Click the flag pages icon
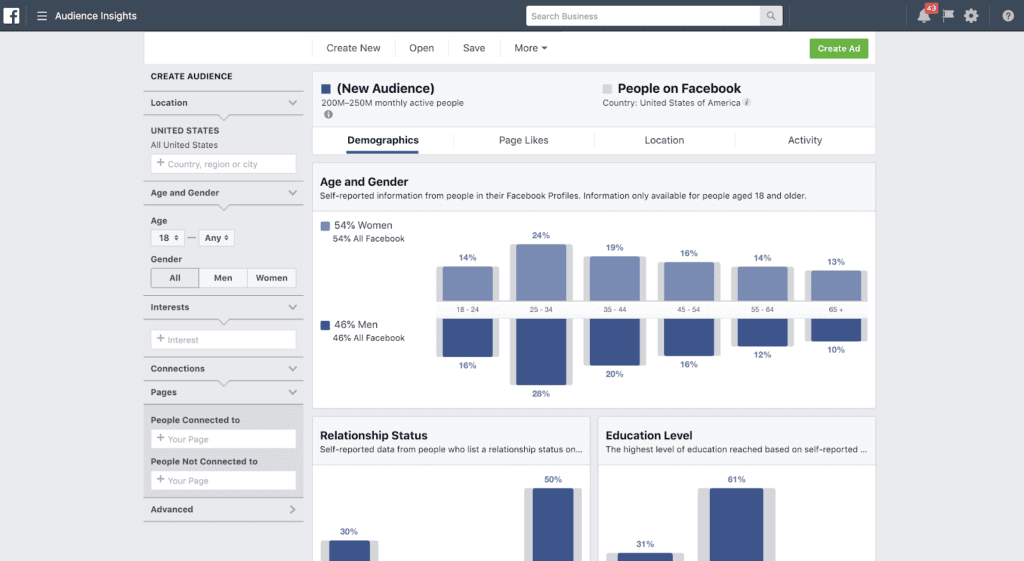Viewport: 1024px width, 561px height. pyautogui.click(x=947, y=16)
